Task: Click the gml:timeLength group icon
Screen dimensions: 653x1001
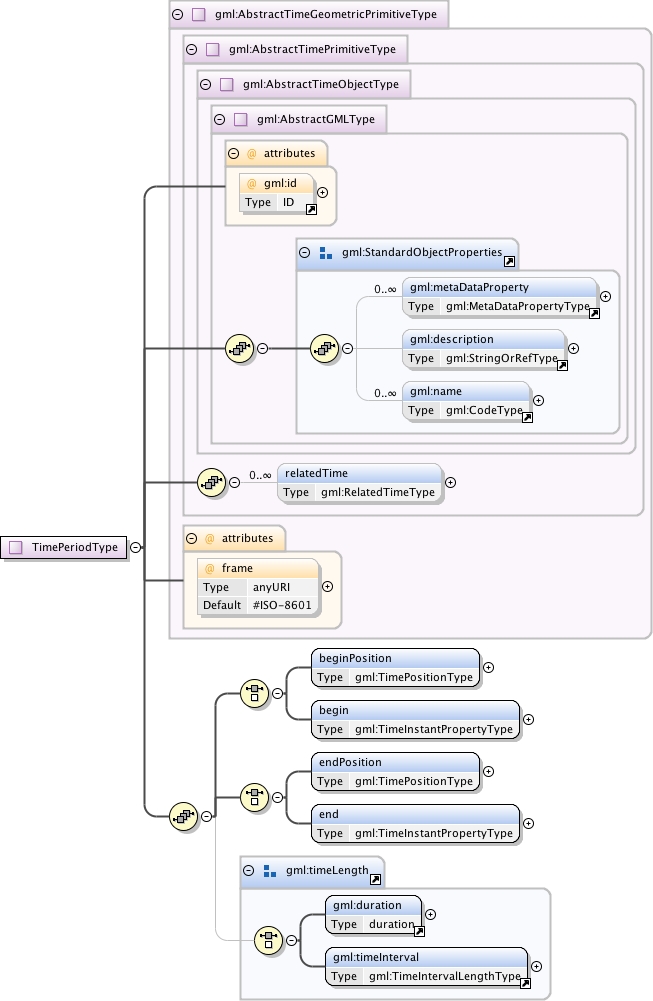Action: click(x=269, y=871)
